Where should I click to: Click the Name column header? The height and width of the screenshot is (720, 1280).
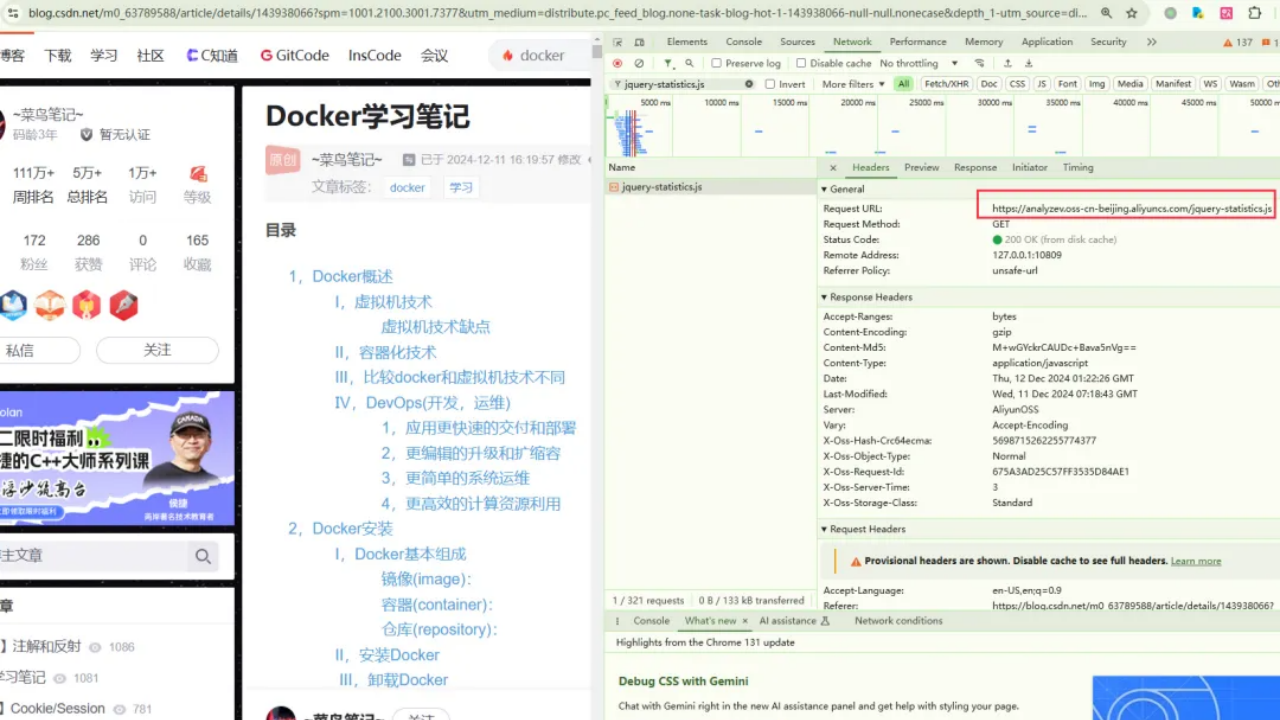click(710, 167)
